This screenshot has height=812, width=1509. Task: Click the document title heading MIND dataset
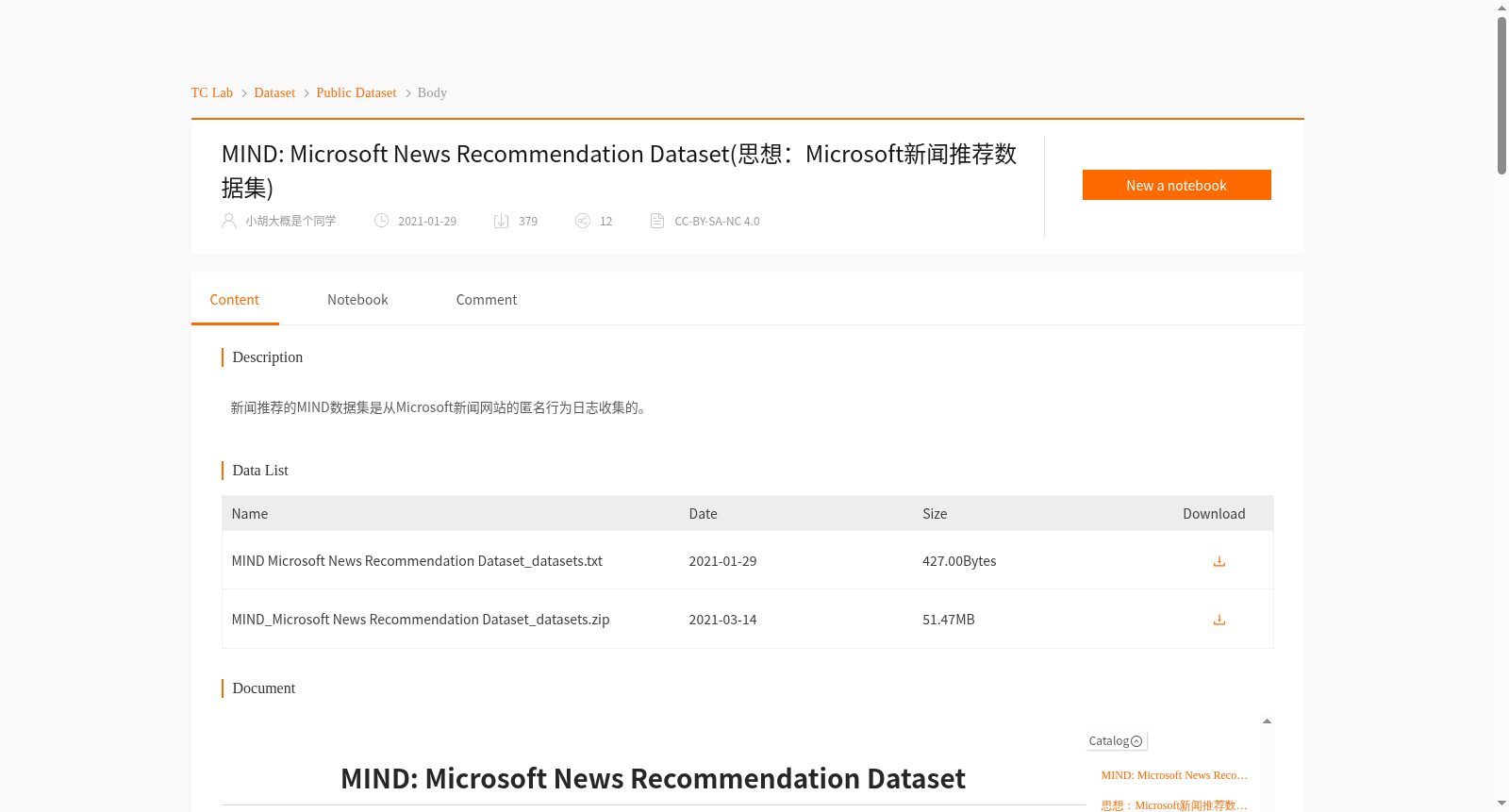(653, 779)
